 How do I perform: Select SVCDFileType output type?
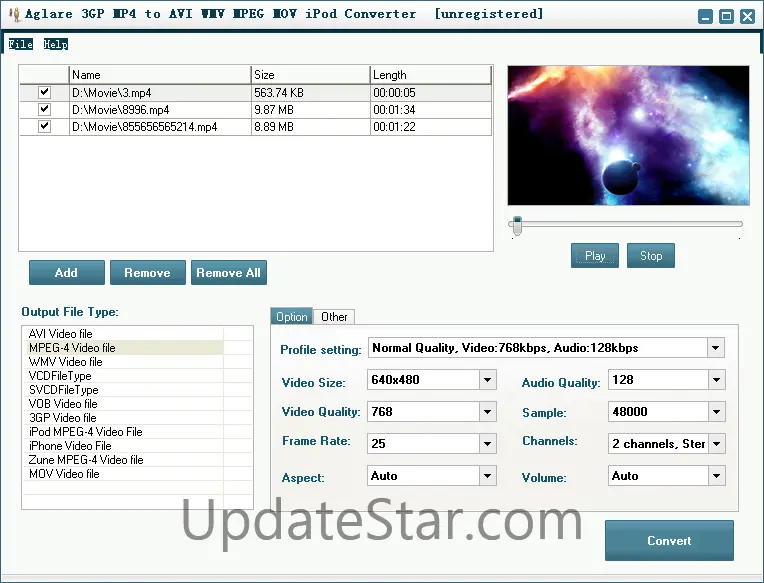123,390
